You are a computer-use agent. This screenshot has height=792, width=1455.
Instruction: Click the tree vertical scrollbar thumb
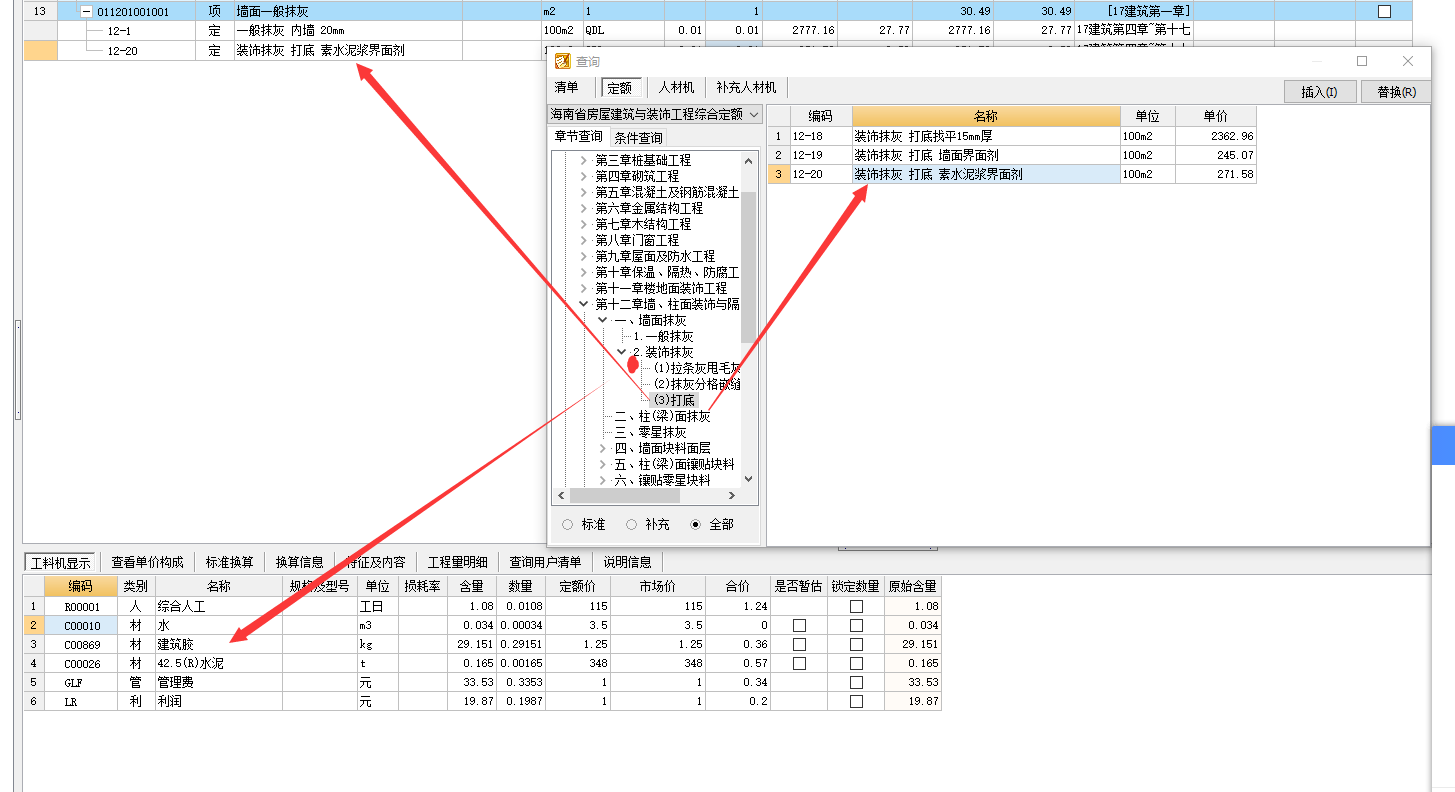pyautogui.click(x=749, y=268)
